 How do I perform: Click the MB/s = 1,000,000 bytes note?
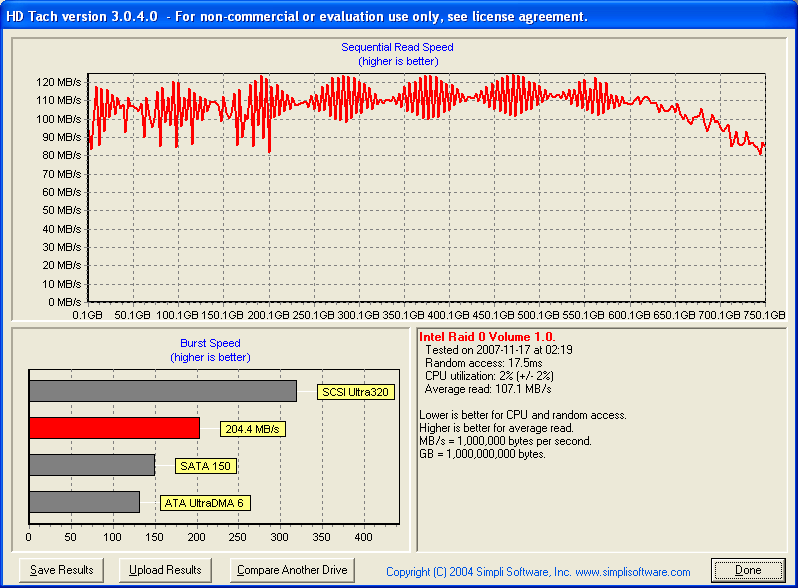click(x=505, y=441)
